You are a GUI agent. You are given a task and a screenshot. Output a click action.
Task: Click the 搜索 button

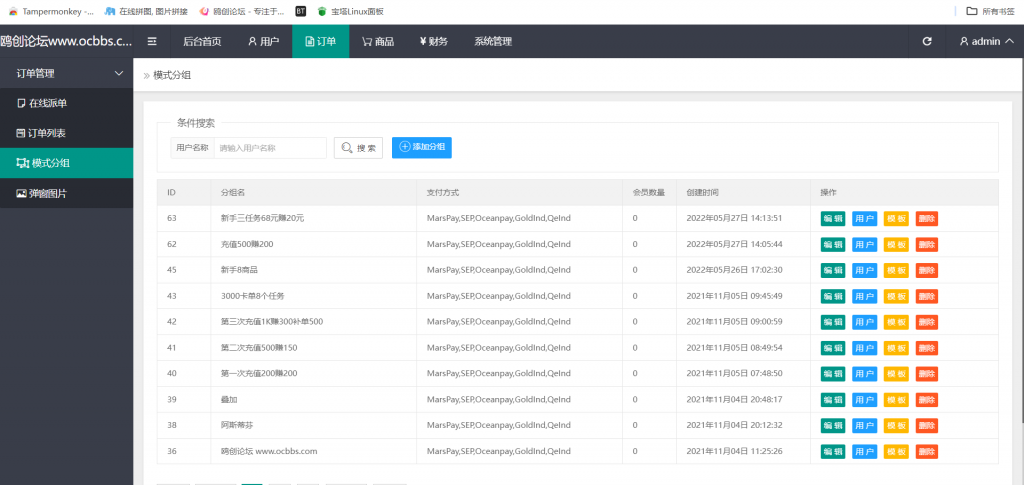click(x=358, y=148)
